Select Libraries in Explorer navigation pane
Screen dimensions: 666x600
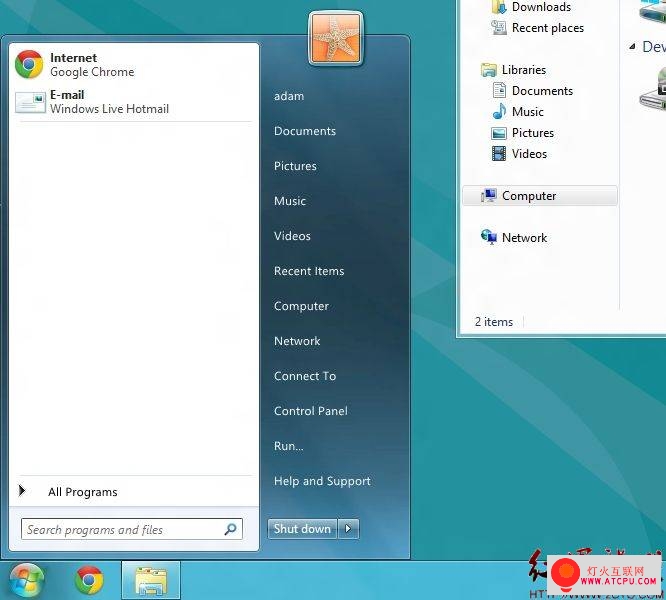524,70
